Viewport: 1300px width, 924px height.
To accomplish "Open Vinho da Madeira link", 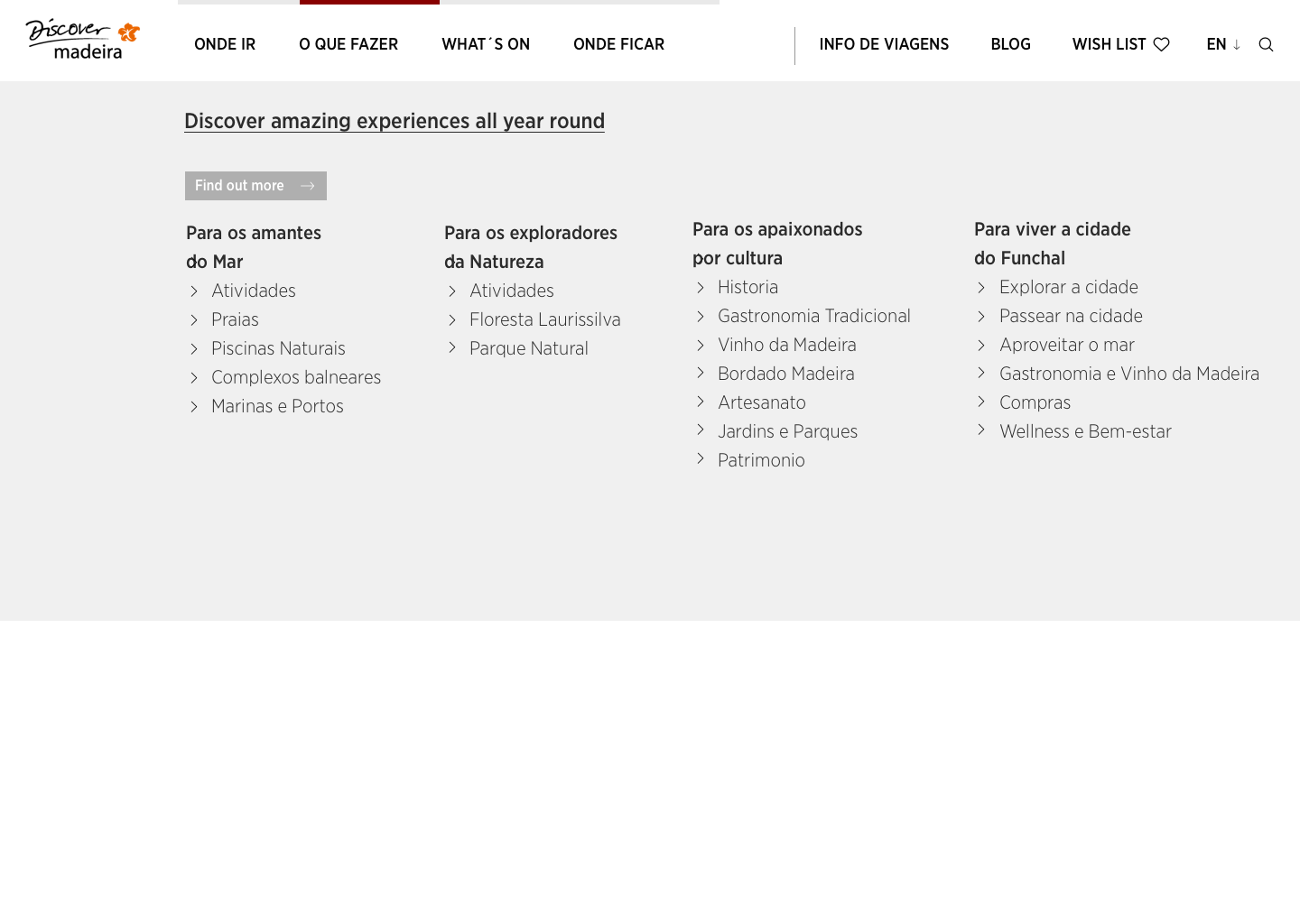I will [787, 345].
